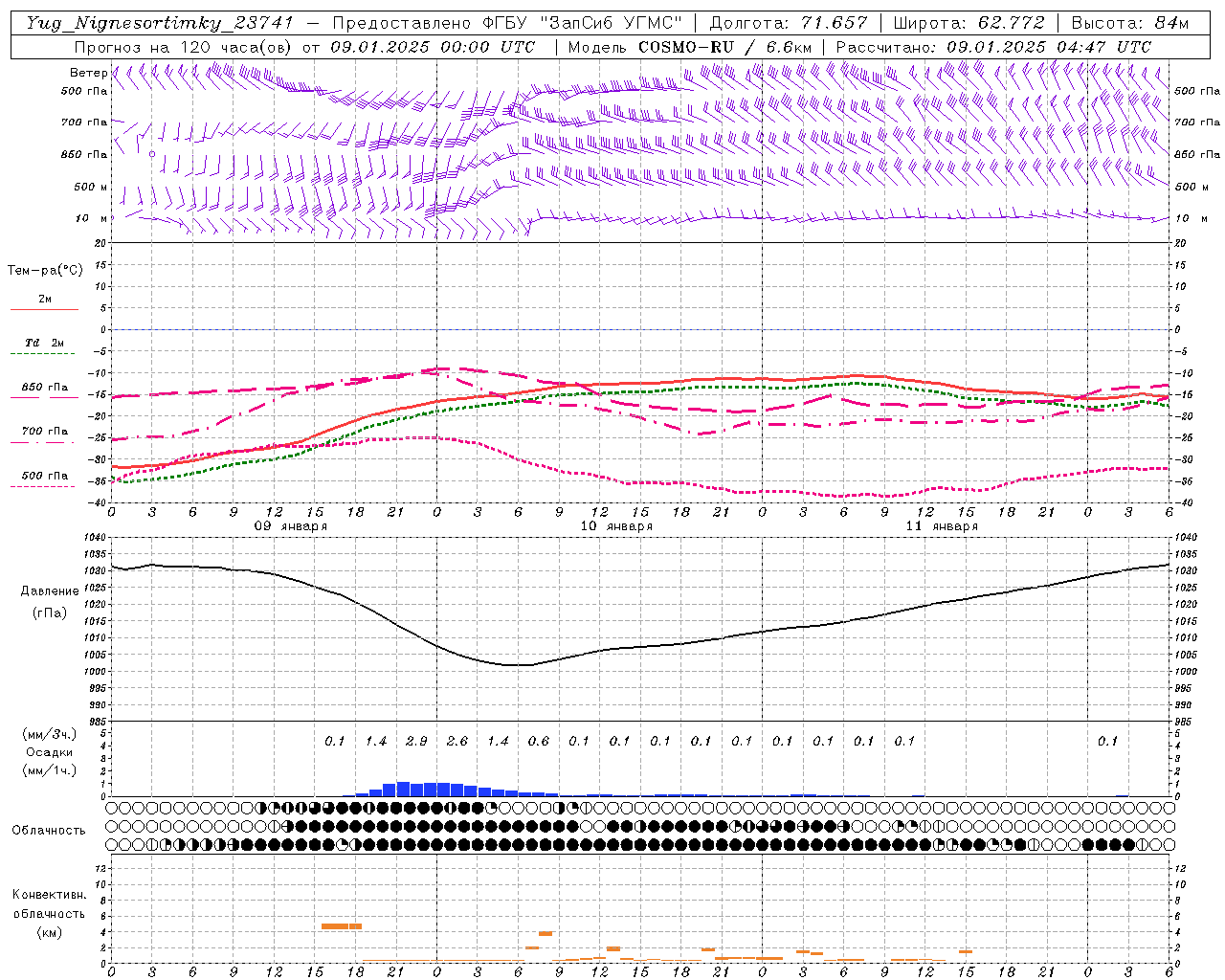Click the 11 января date label

941,526
